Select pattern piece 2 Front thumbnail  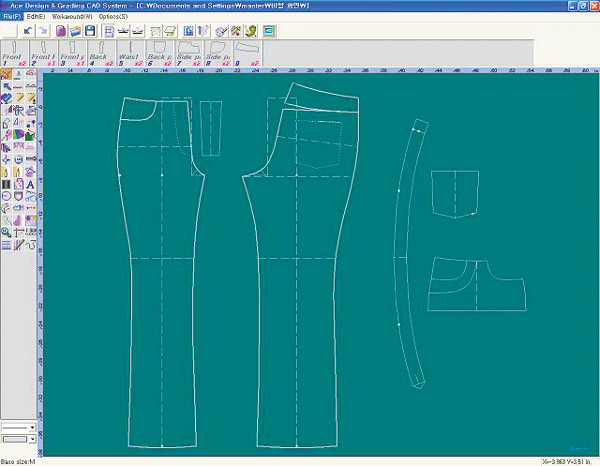click(x=43, y=54)
